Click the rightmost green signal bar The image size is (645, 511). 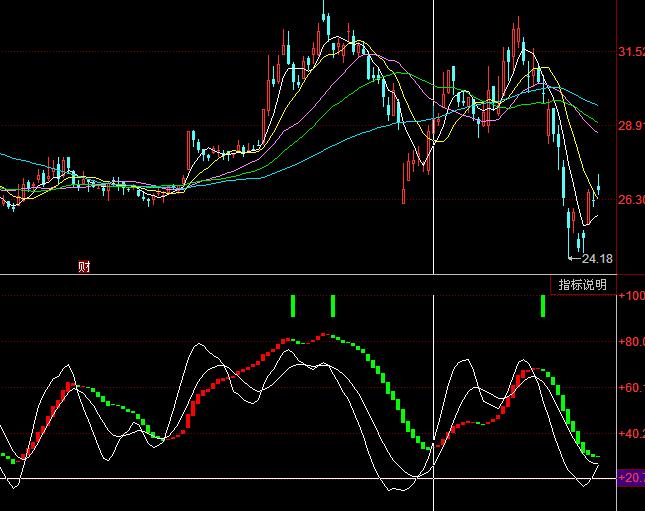(x=543, y=306)
